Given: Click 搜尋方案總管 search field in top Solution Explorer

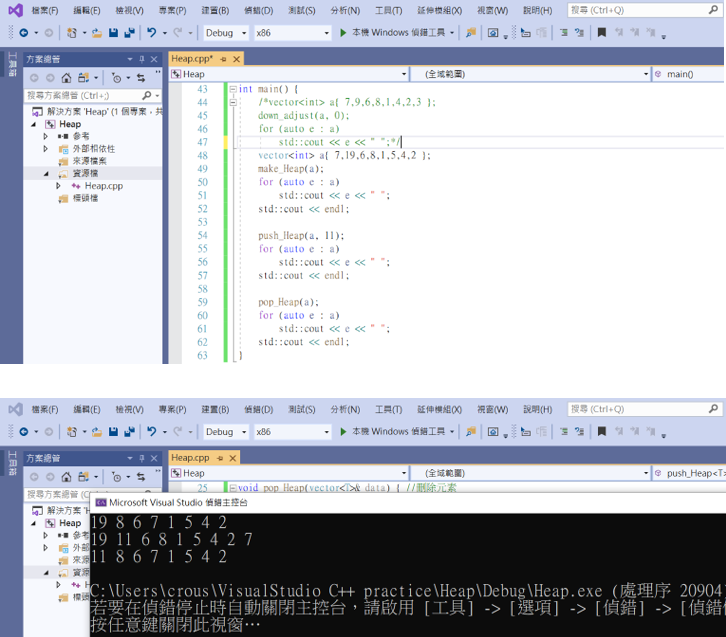Looking at the screenshot, I should tap(92, 95).
